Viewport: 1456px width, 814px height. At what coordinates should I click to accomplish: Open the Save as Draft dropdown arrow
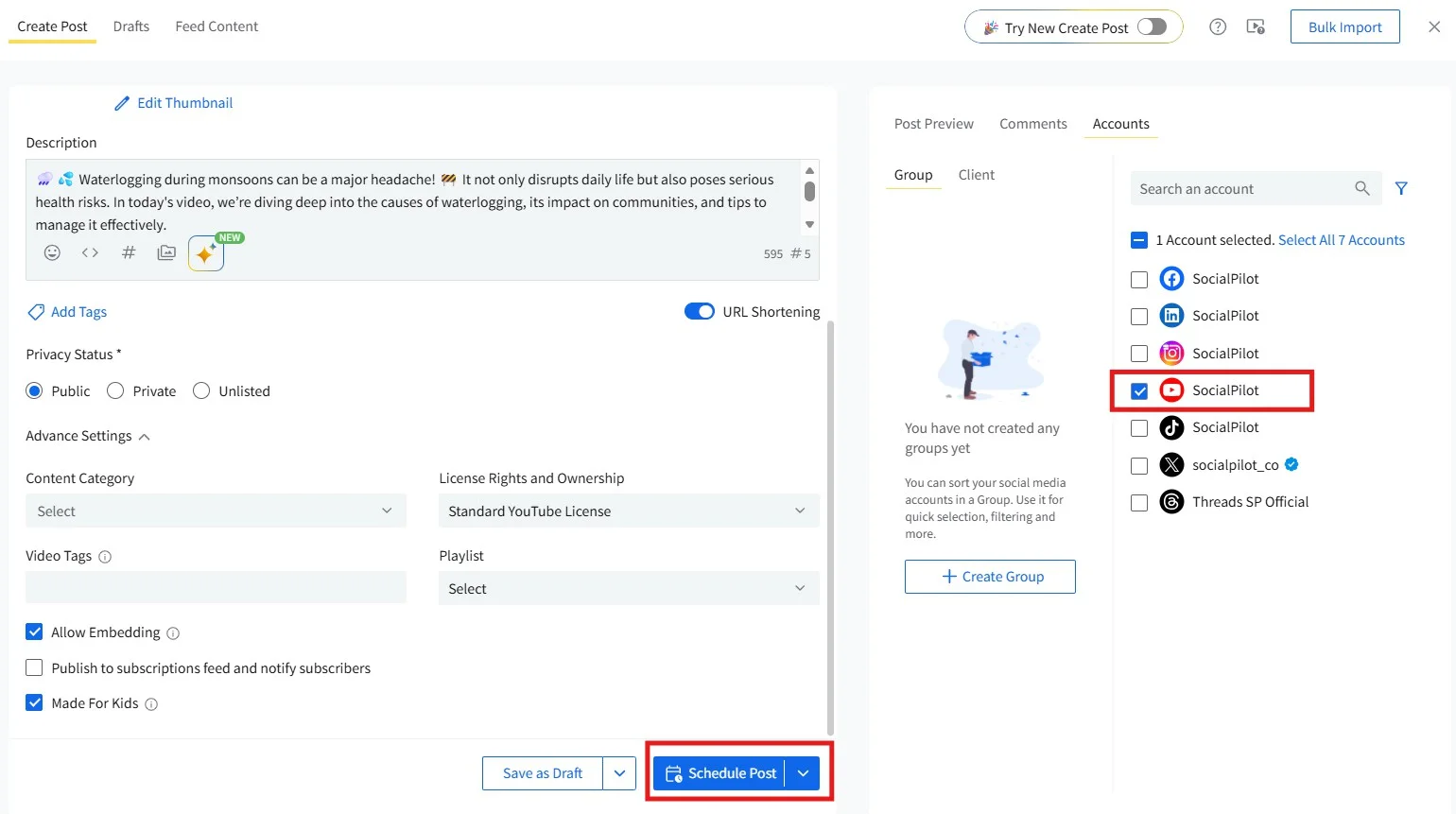click(619, 773)
